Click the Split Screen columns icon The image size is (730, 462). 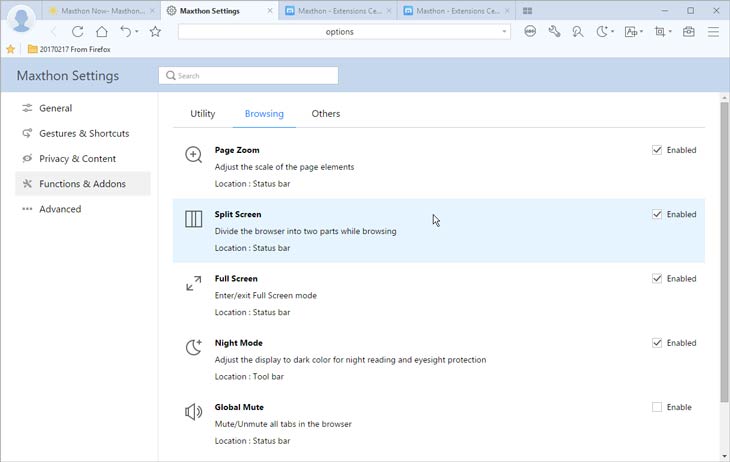click(193, 218)
